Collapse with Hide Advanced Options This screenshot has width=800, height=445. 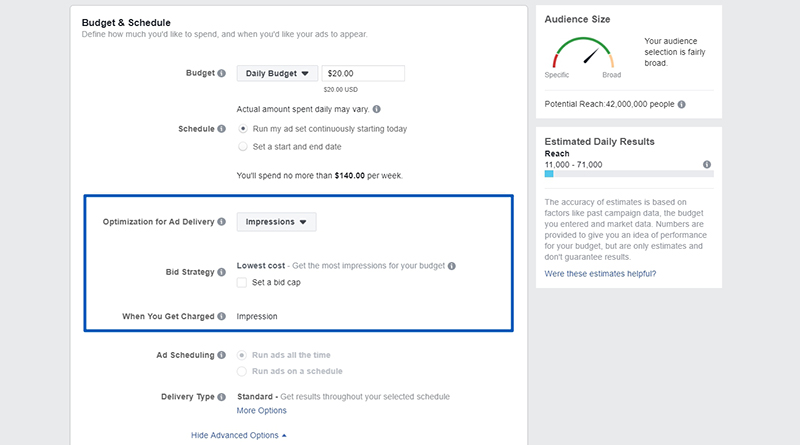[239, 435]
